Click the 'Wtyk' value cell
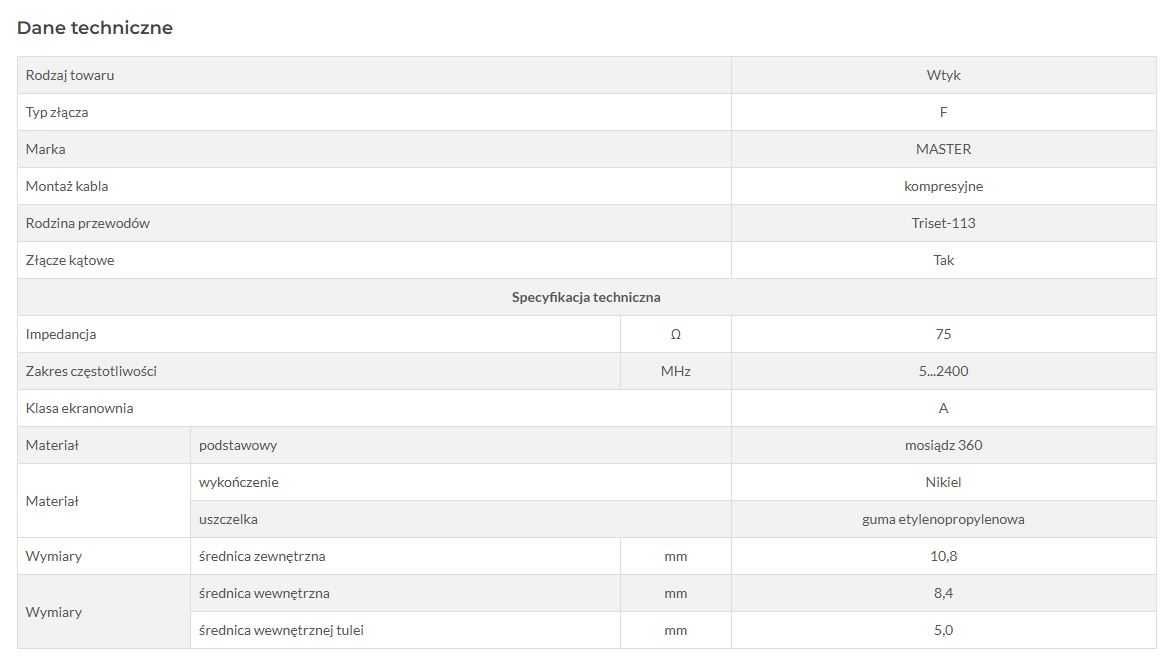Viewport: 1172px width, 668px height. click(x=943, y=75)
